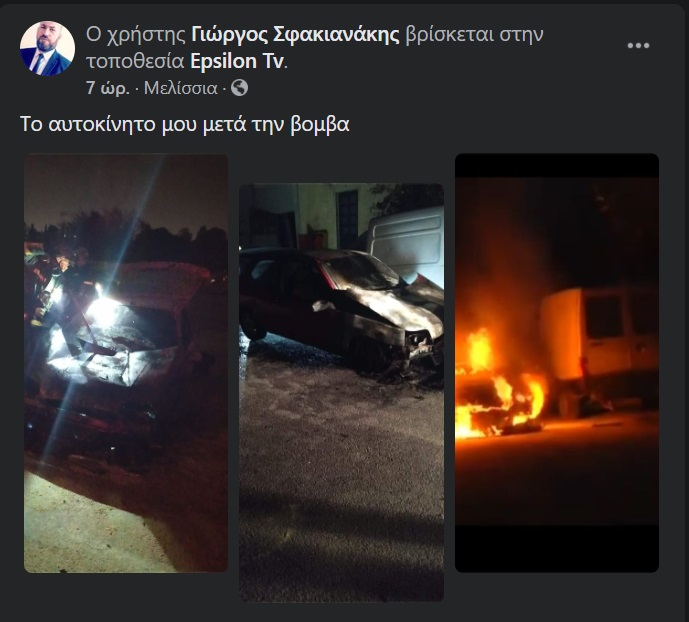Viewport: 689px width, 622px height.
Task: Click the black top bar of right photo
Action: point(557,166)
